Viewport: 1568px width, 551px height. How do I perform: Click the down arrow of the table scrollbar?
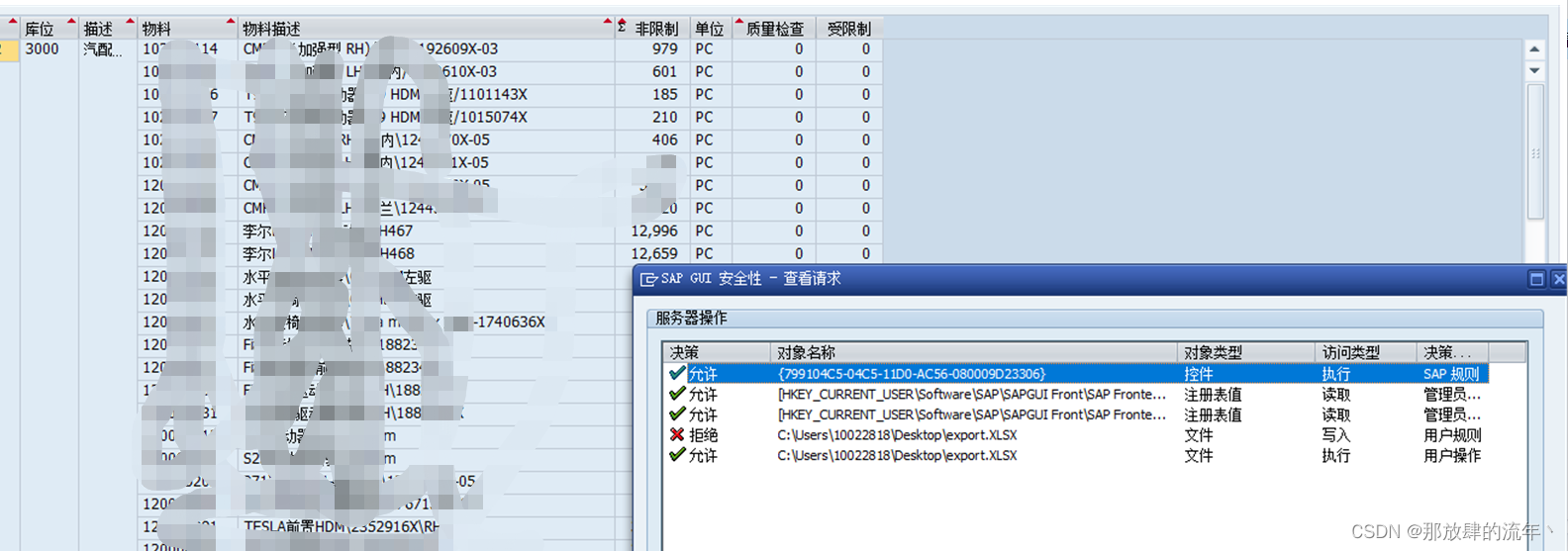click(1535, 70)
